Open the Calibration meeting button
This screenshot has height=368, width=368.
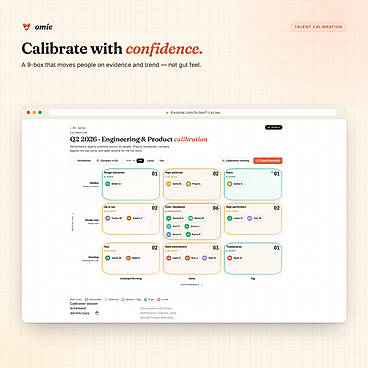[x=236, y=161]
